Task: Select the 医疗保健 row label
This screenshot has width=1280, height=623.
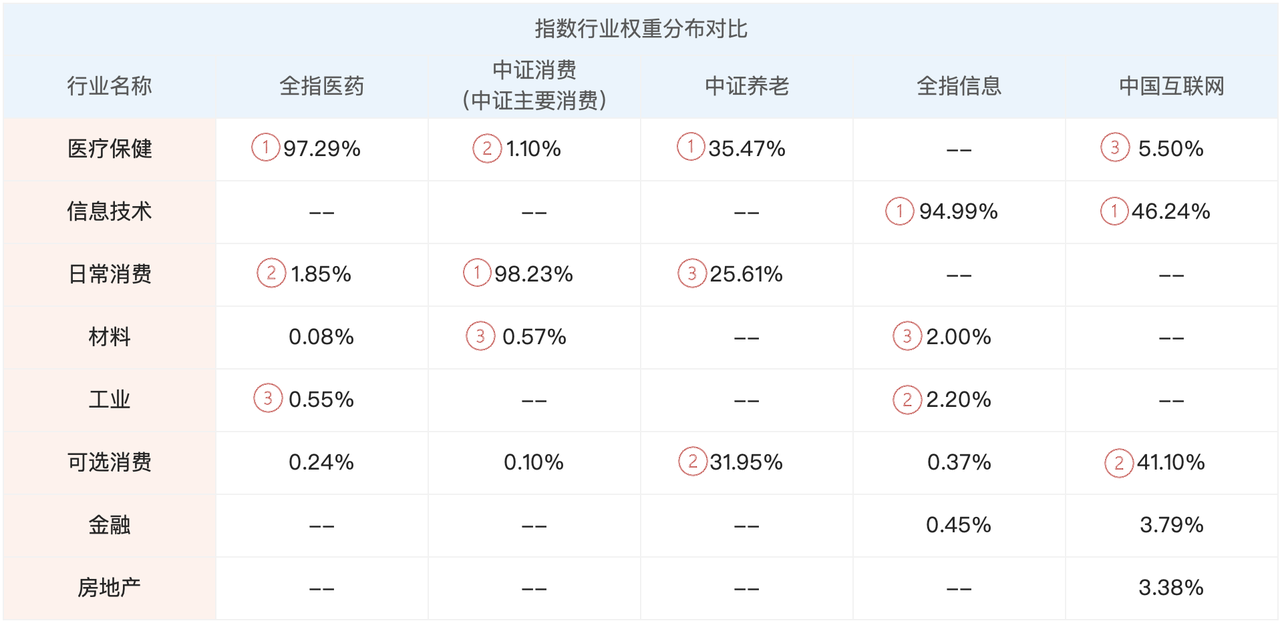Action: [109, 149]
